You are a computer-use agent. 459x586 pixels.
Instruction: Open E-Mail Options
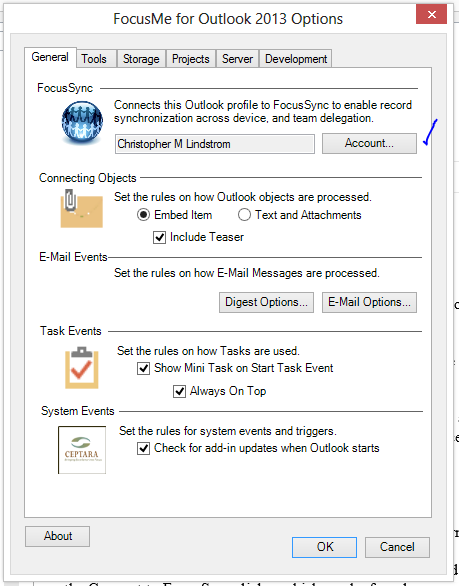coord(369,302)
